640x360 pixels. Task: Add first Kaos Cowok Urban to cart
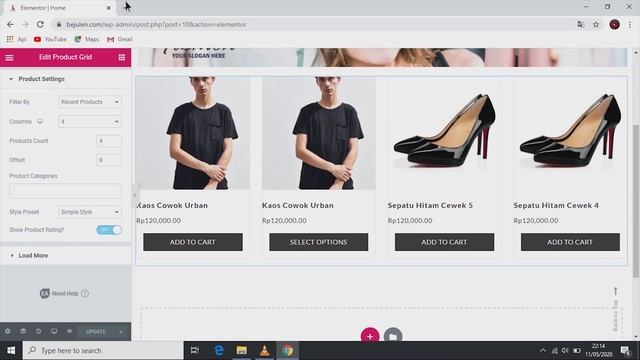[193, 242]
